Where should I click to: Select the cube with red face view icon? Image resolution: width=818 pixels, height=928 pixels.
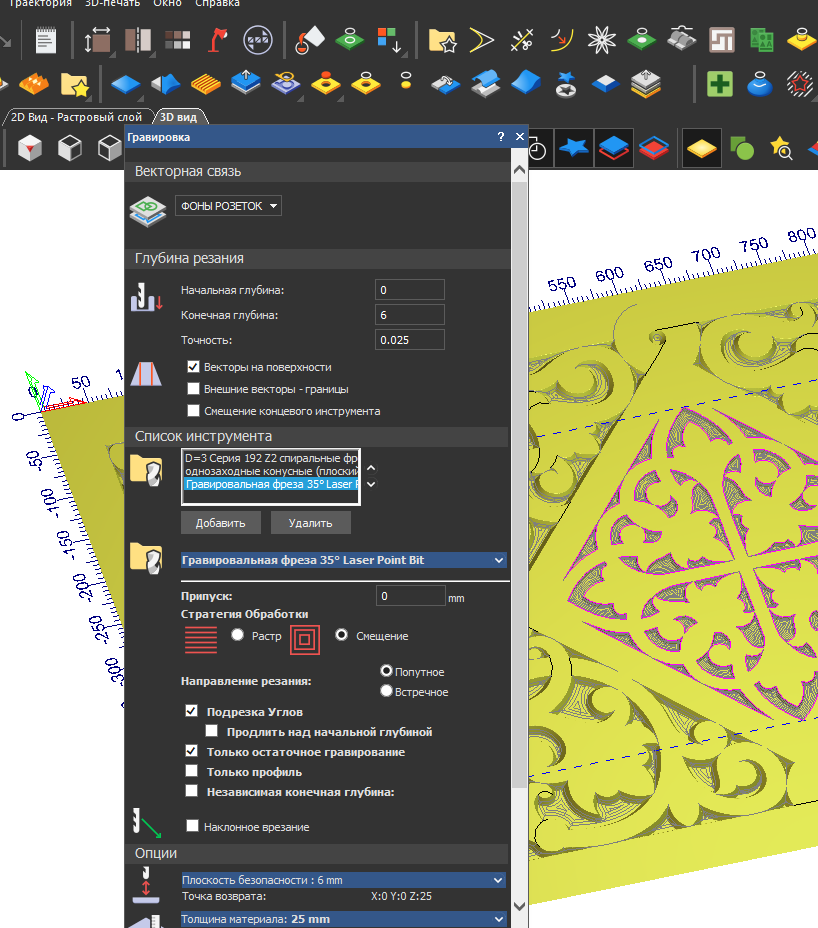tap(30, 148)
